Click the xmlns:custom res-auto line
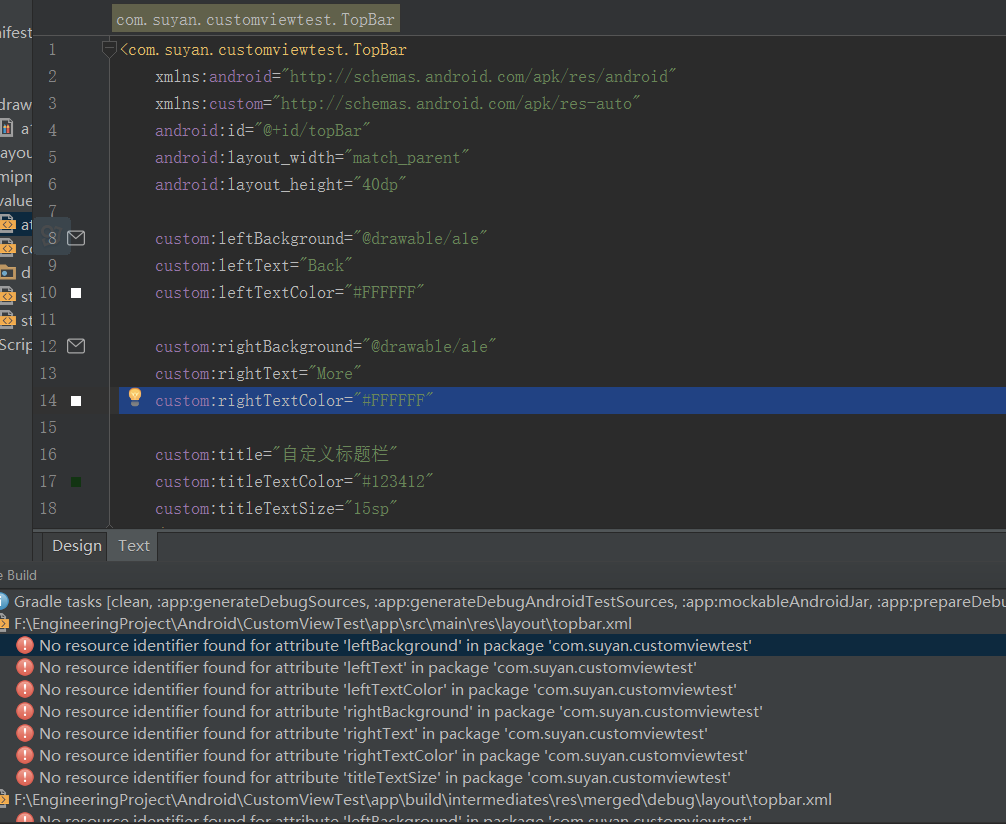Screen dimensions: 1006x824 pos(397,103)
